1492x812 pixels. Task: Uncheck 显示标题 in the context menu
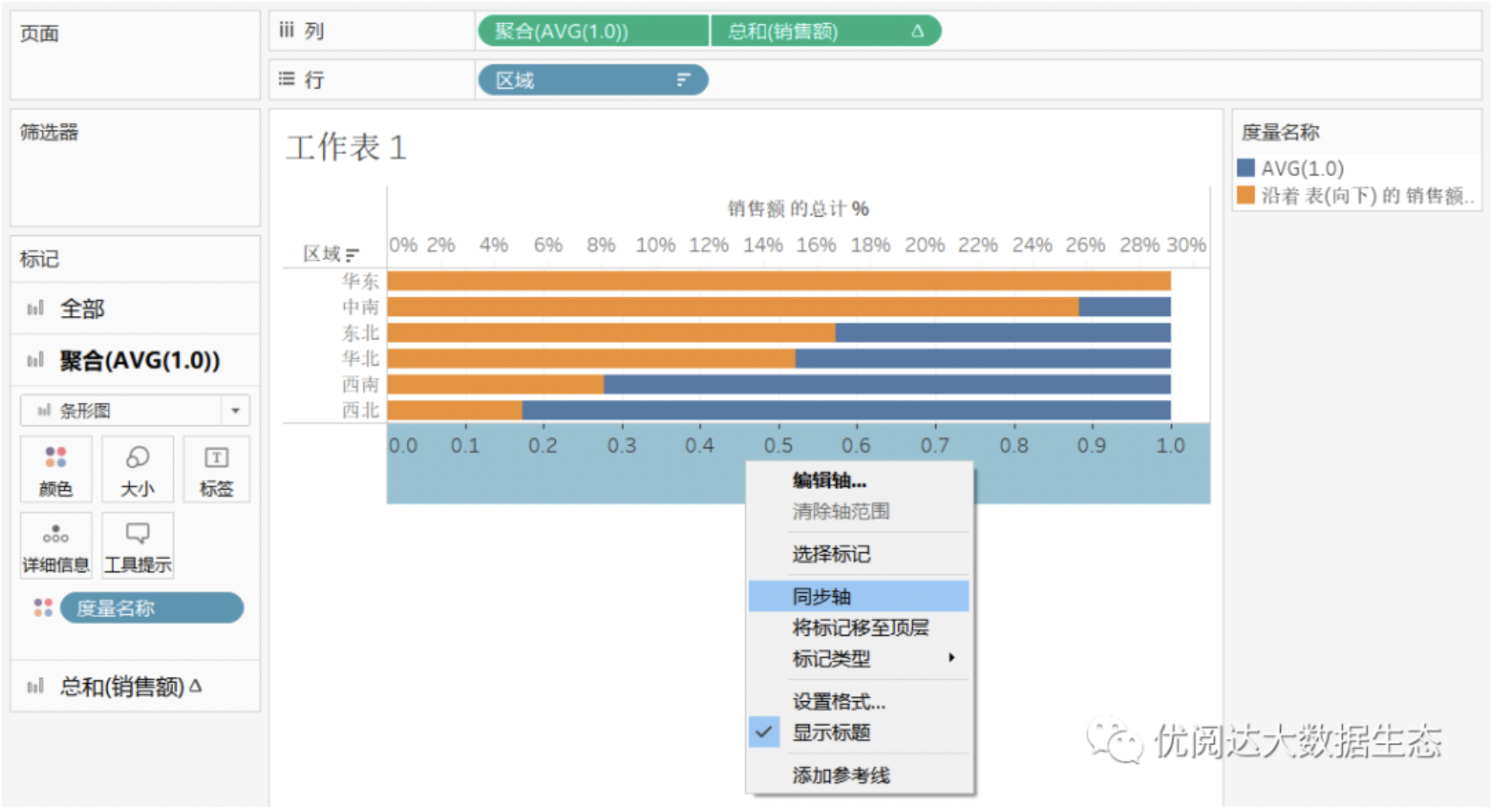(x=831, y=732)
